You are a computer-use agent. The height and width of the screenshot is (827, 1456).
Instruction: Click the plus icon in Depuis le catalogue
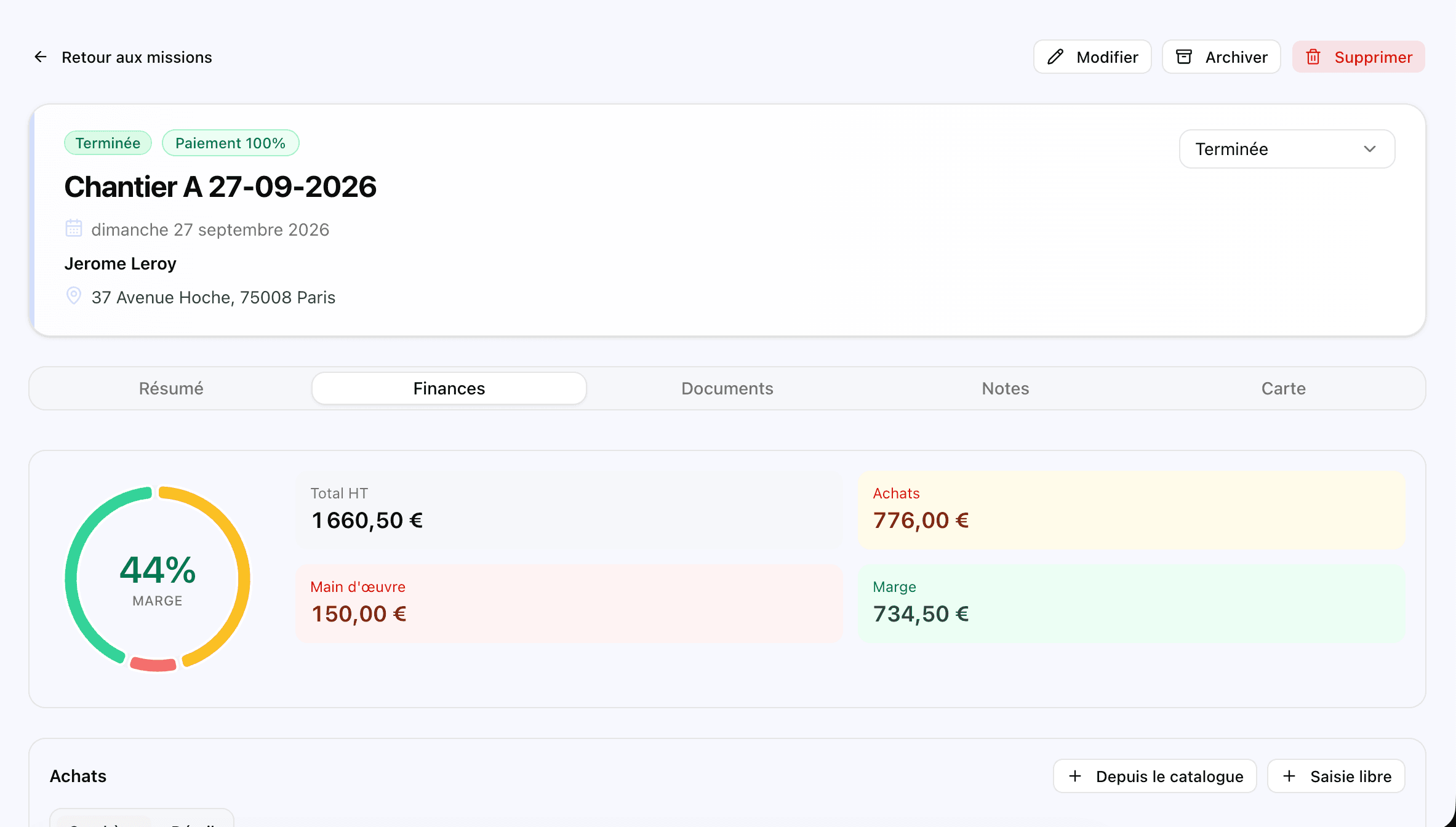tap(1075, 776)
